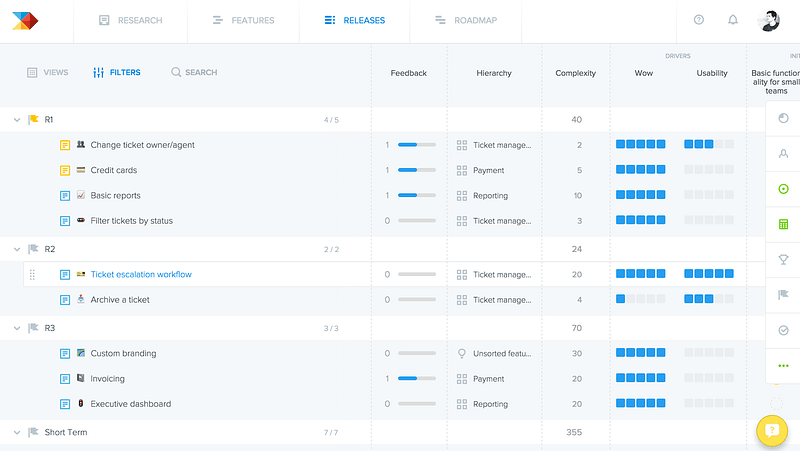Click the status icon for Basic reports
The width and height of the screenshot is (800, 451).
coord(65,196)
